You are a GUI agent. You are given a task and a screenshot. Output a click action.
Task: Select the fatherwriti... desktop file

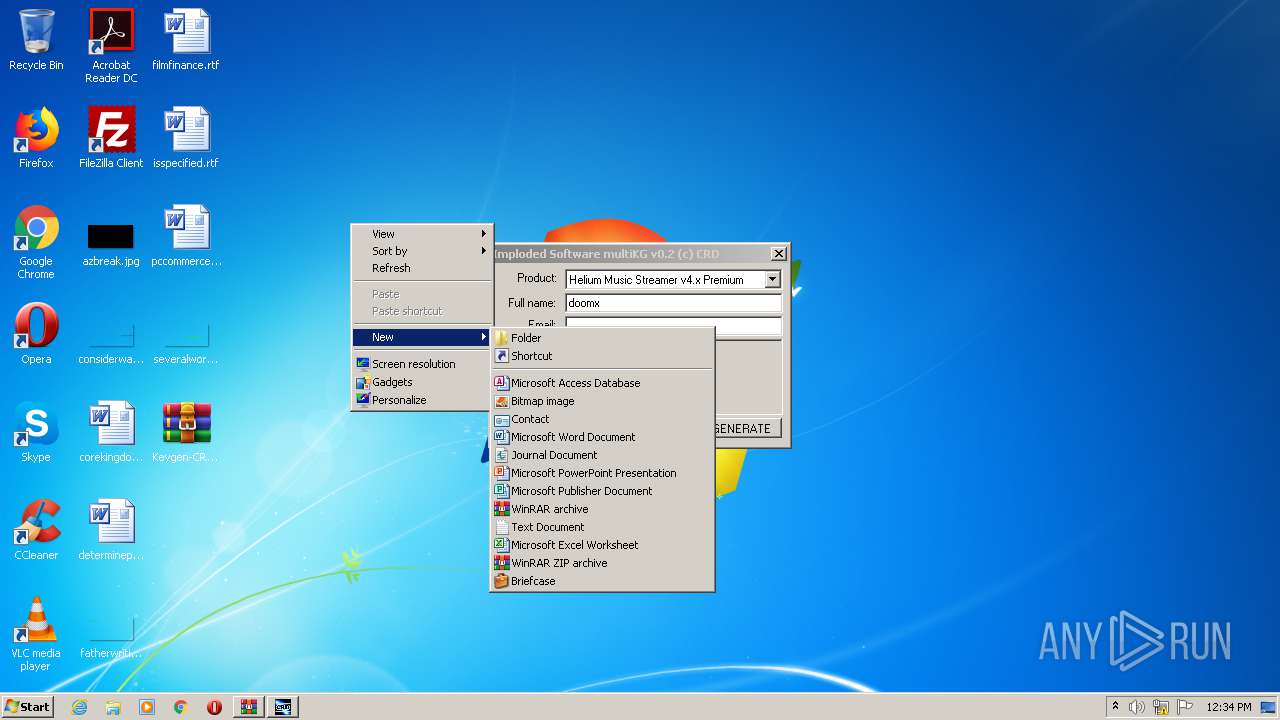click(x=111, y=638)
